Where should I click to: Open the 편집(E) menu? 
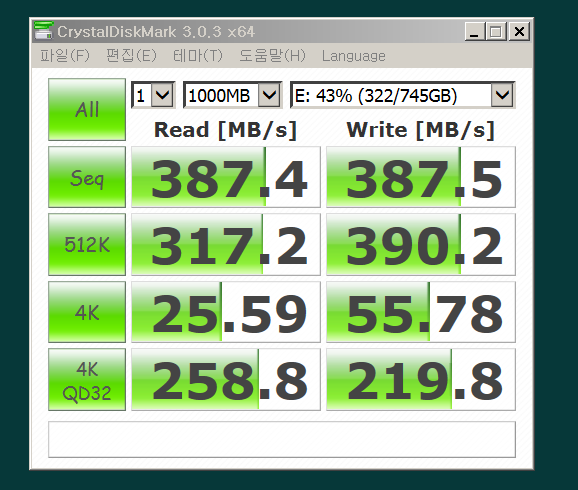point(131,56)
